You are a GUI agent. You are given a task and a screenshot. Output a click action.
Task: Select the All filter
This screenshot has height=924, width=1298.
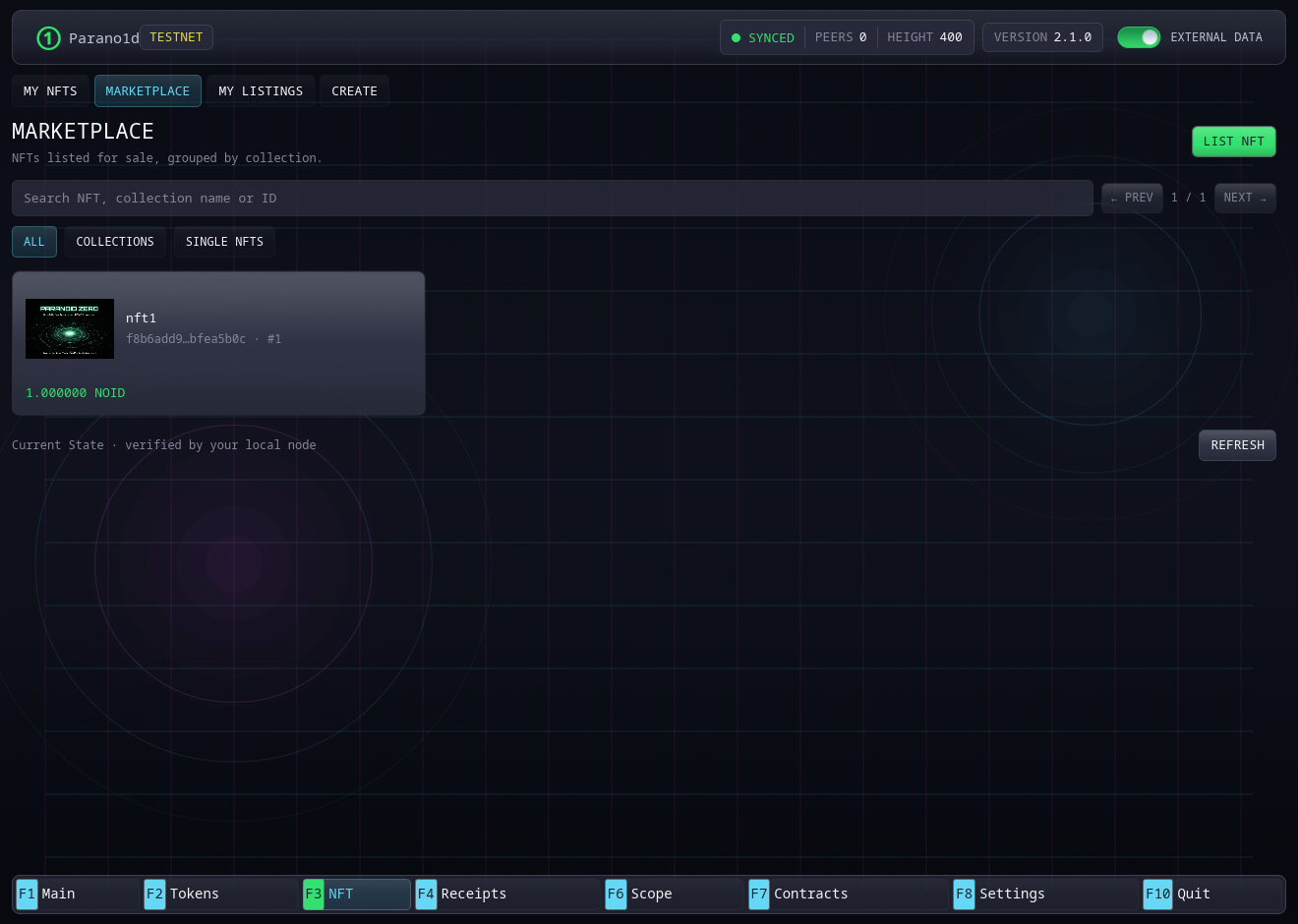pos(34,242)
